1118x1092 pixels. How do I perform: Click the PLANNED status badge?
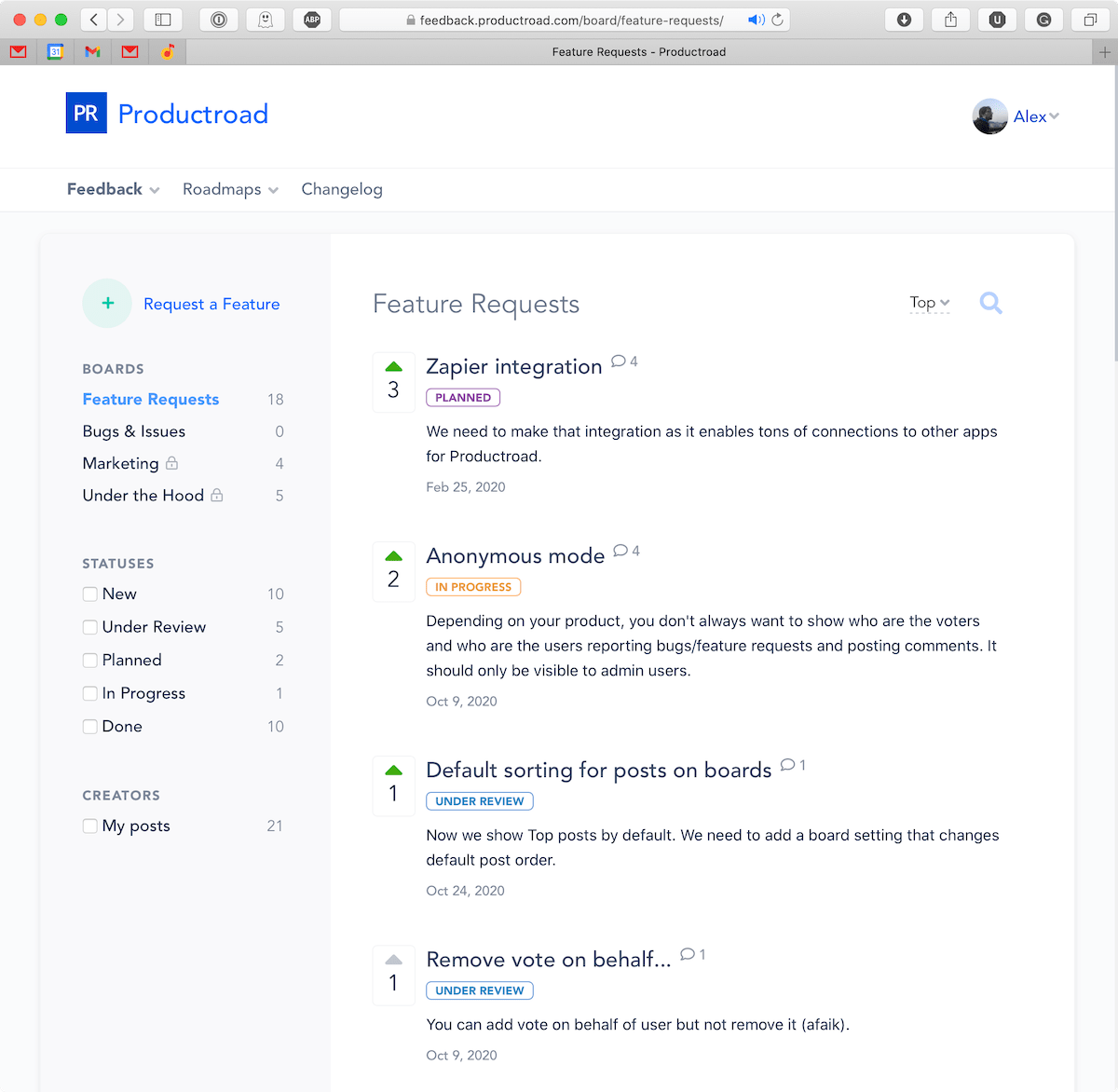(463, 398)
